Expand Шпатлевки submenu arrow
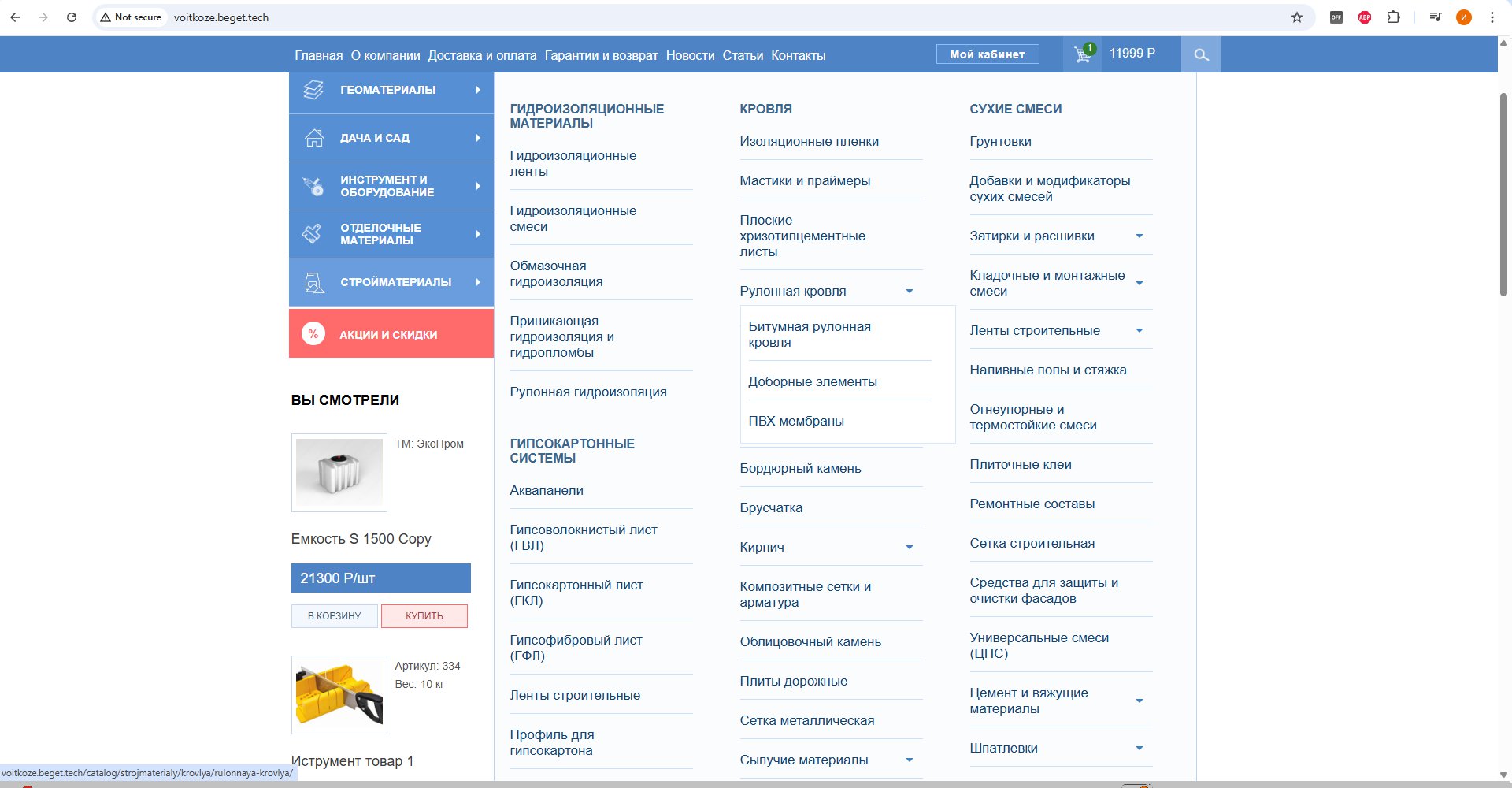The width and height of the screenshot is (1512, 788). pos(1140,749)
